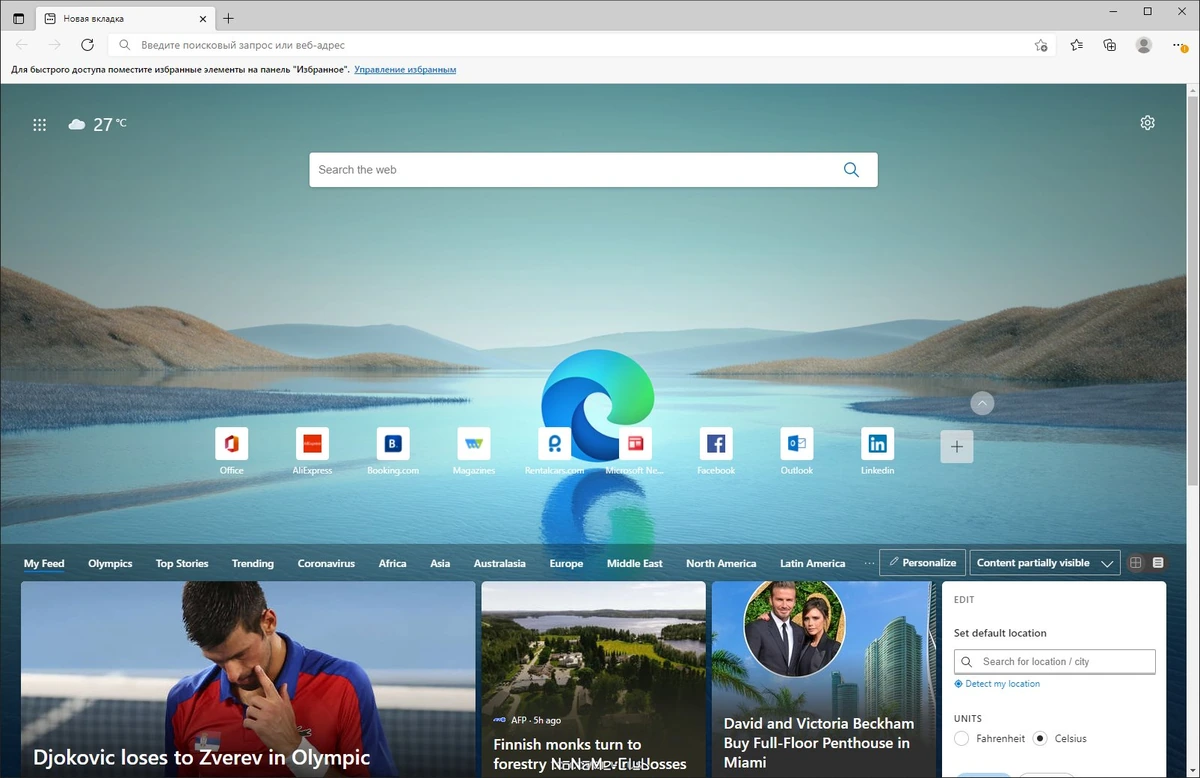The image size is (1200, 778).
Task: Add a new quick link tile
Action: (x=957, y=447)
